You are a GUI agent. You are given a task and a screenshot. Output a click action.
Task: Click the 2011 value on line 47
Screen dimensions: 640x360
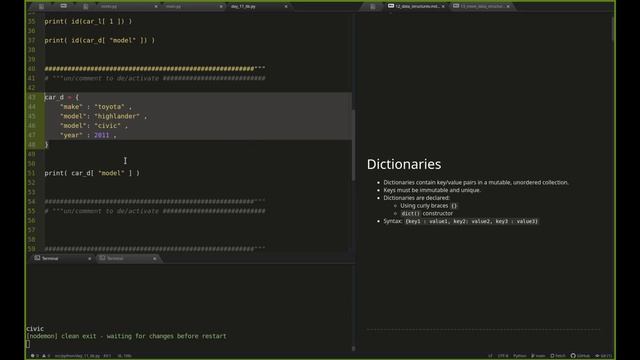click(x=102, y=135)
